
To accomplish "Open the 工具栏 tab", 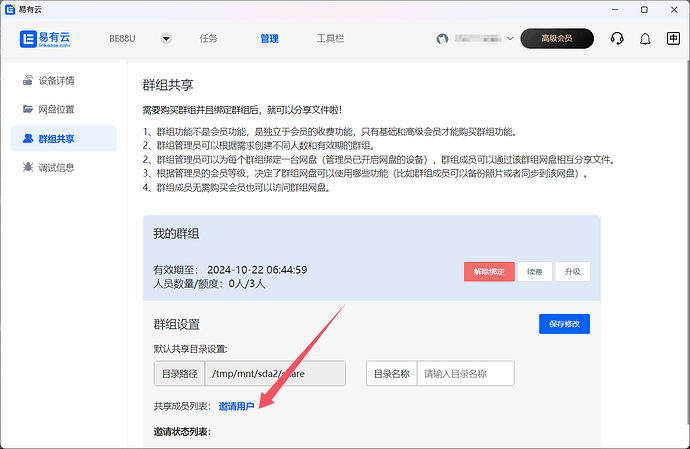I will pyautogui.click(x=330, y=39).
